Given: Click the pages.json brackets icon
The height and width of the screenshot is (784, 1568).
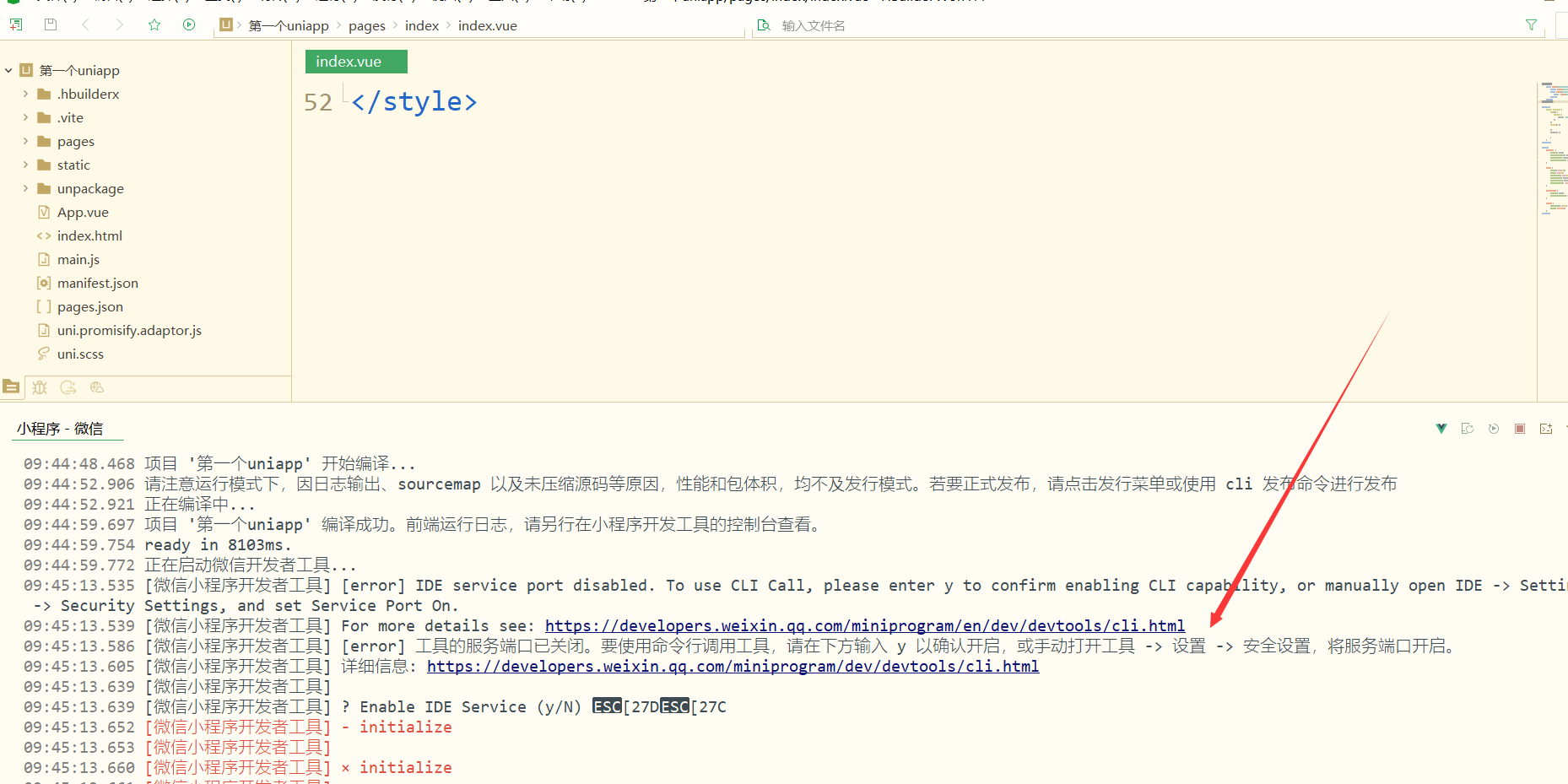Looking at the screenshot, I should click(x=44, y=306).
